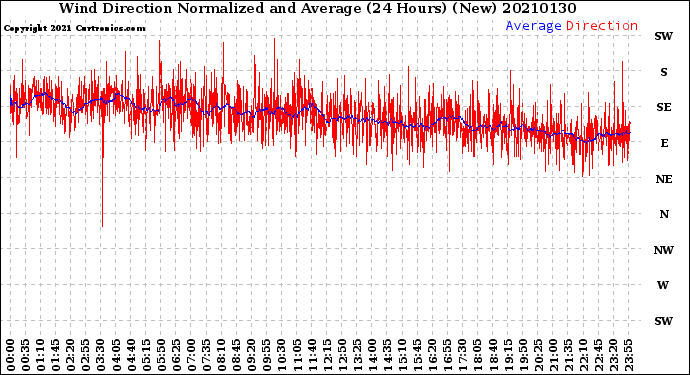This screenshot has height=375, width=690.
Task: Click the 05:50 time label
Action: [161, 355]
